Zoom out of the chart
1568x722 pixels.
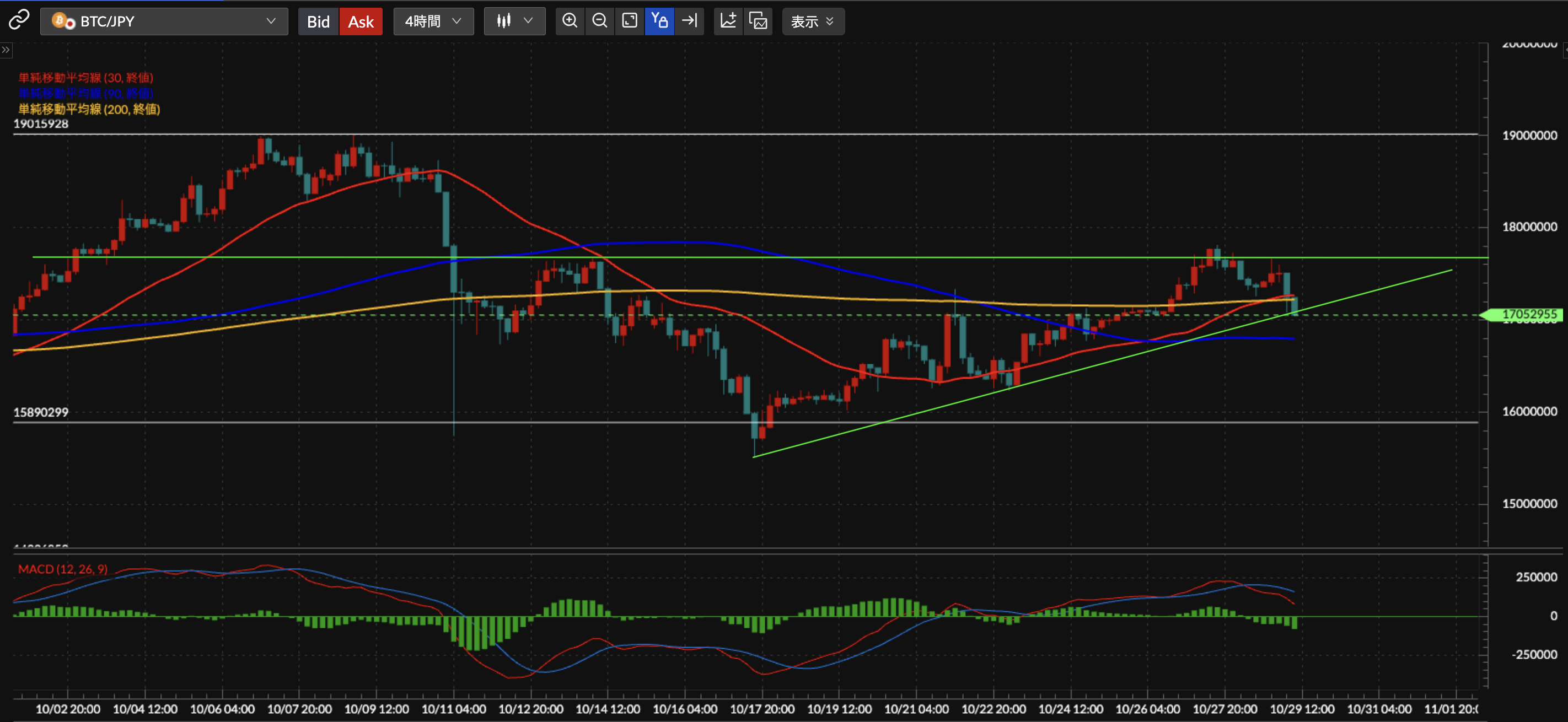click(x=599, y=21)
